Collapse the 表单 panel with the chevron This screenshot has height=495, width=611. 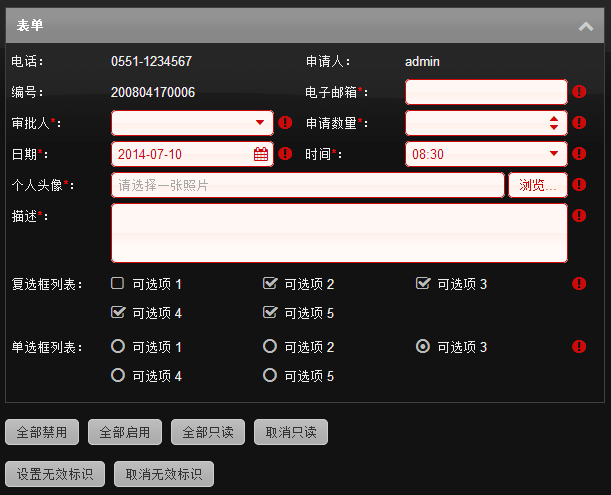tap(586, 26)
